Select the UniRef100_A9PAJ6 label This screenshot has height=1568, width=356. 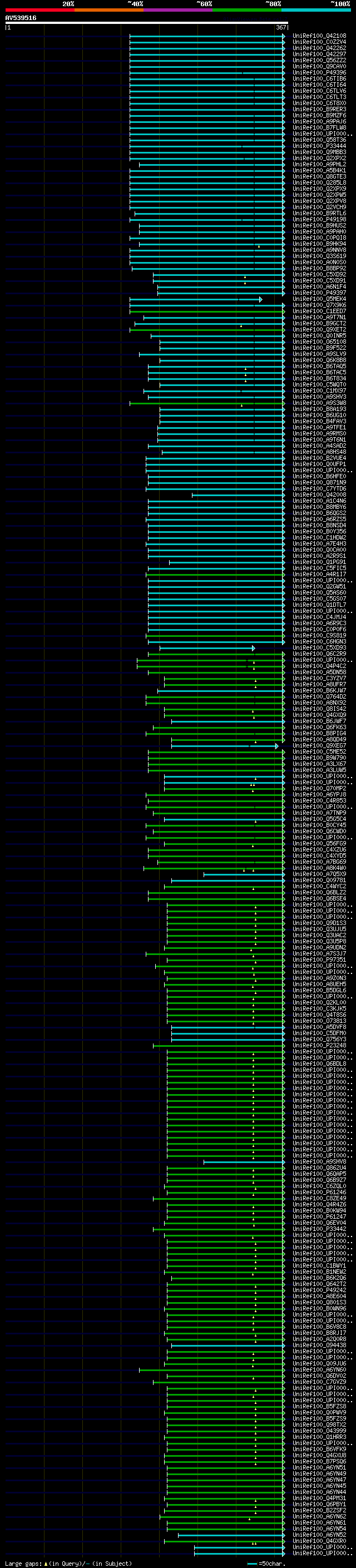click(x=319, y=121)
